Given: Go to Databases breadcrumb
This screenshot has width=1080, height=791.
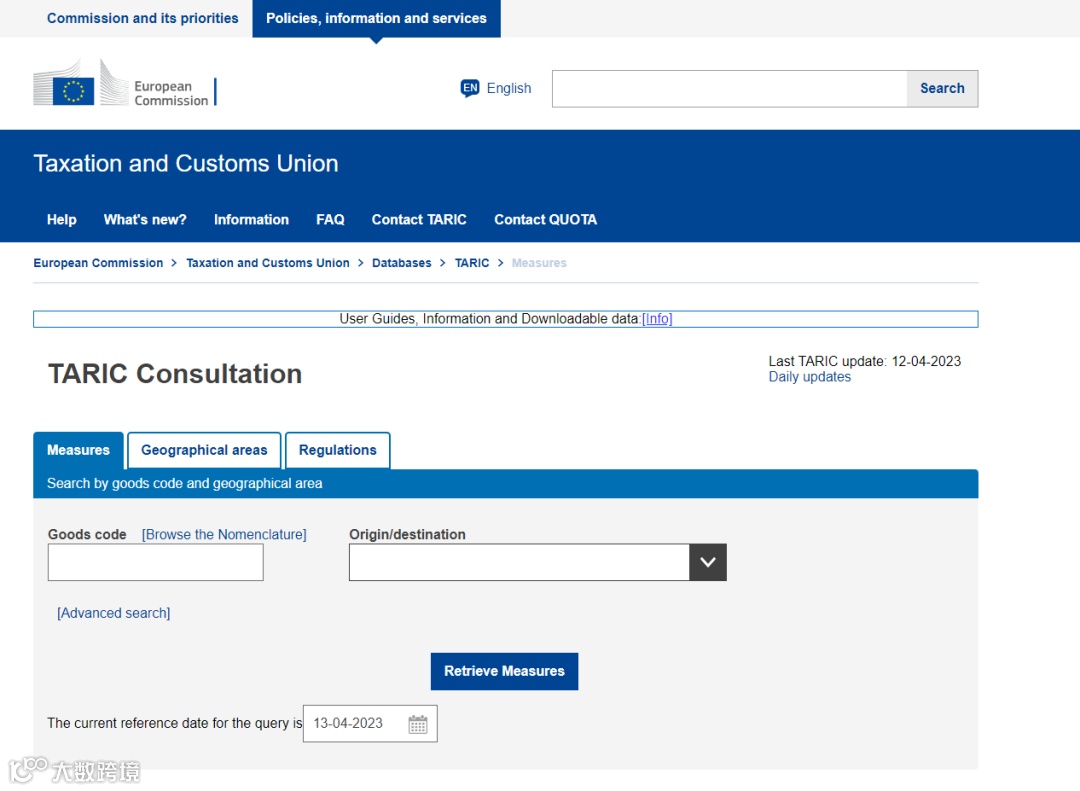Looking at the screenshot, I should click(402, 263).
